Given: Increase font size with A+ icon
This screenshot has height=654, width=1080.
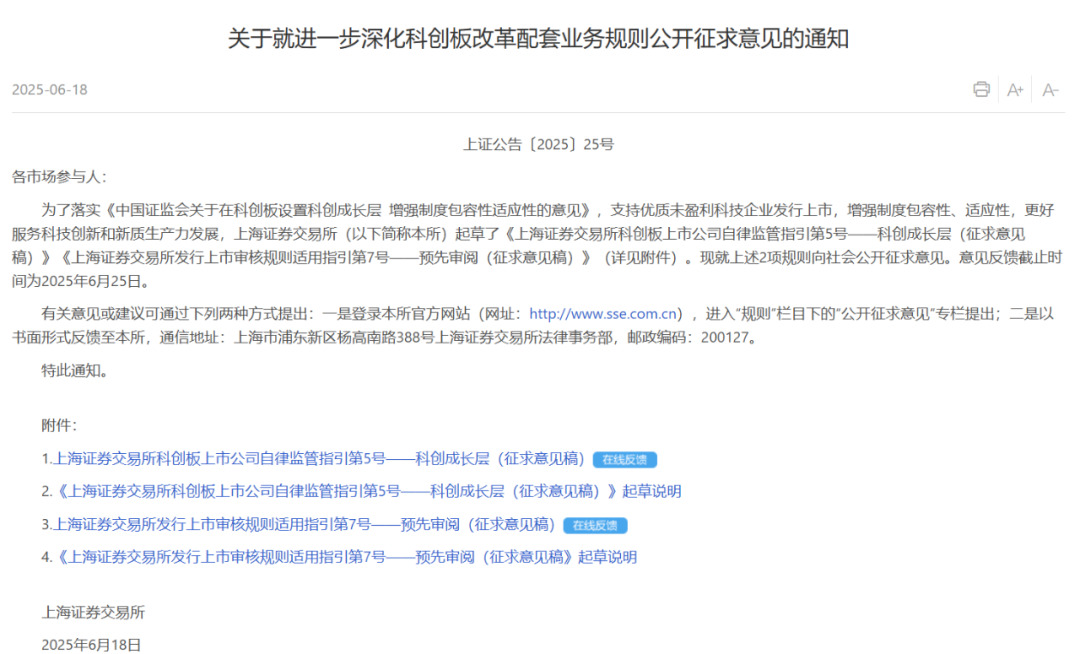Looking at the screenshot, I should (1015, 90).
